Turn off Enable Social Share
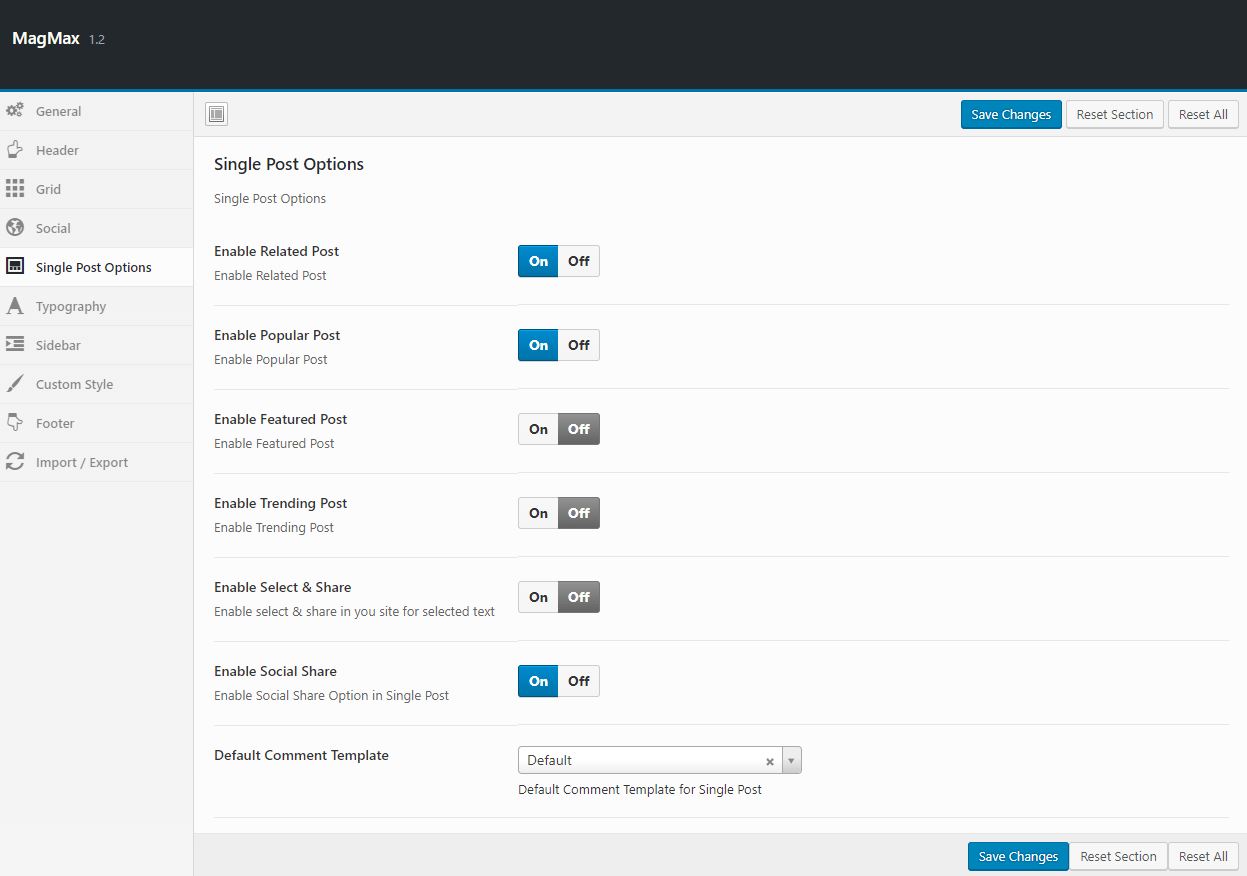 (579, 681)
